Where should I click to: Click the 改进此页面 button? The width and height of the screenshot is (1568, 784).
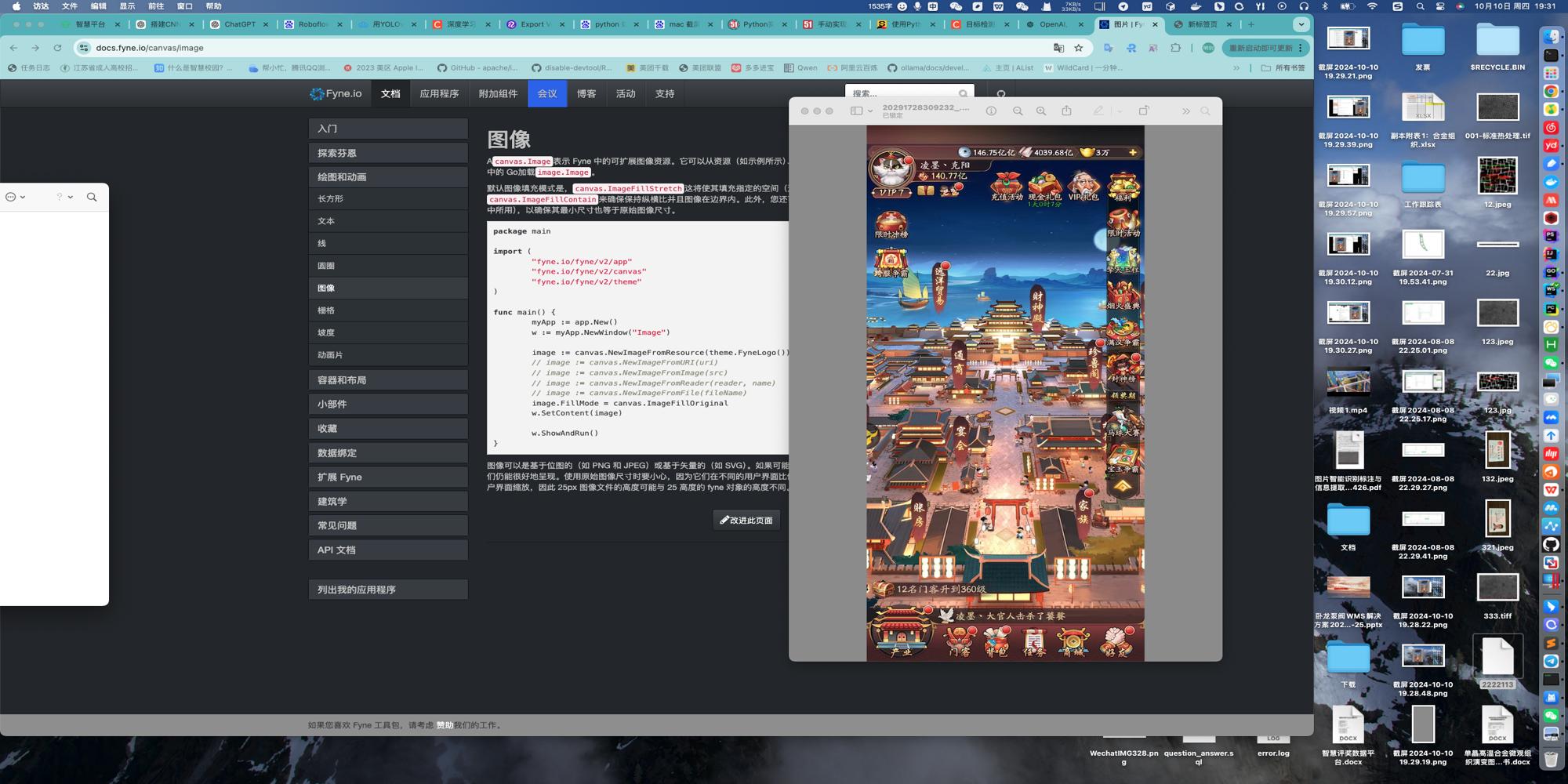pos(746,520)
